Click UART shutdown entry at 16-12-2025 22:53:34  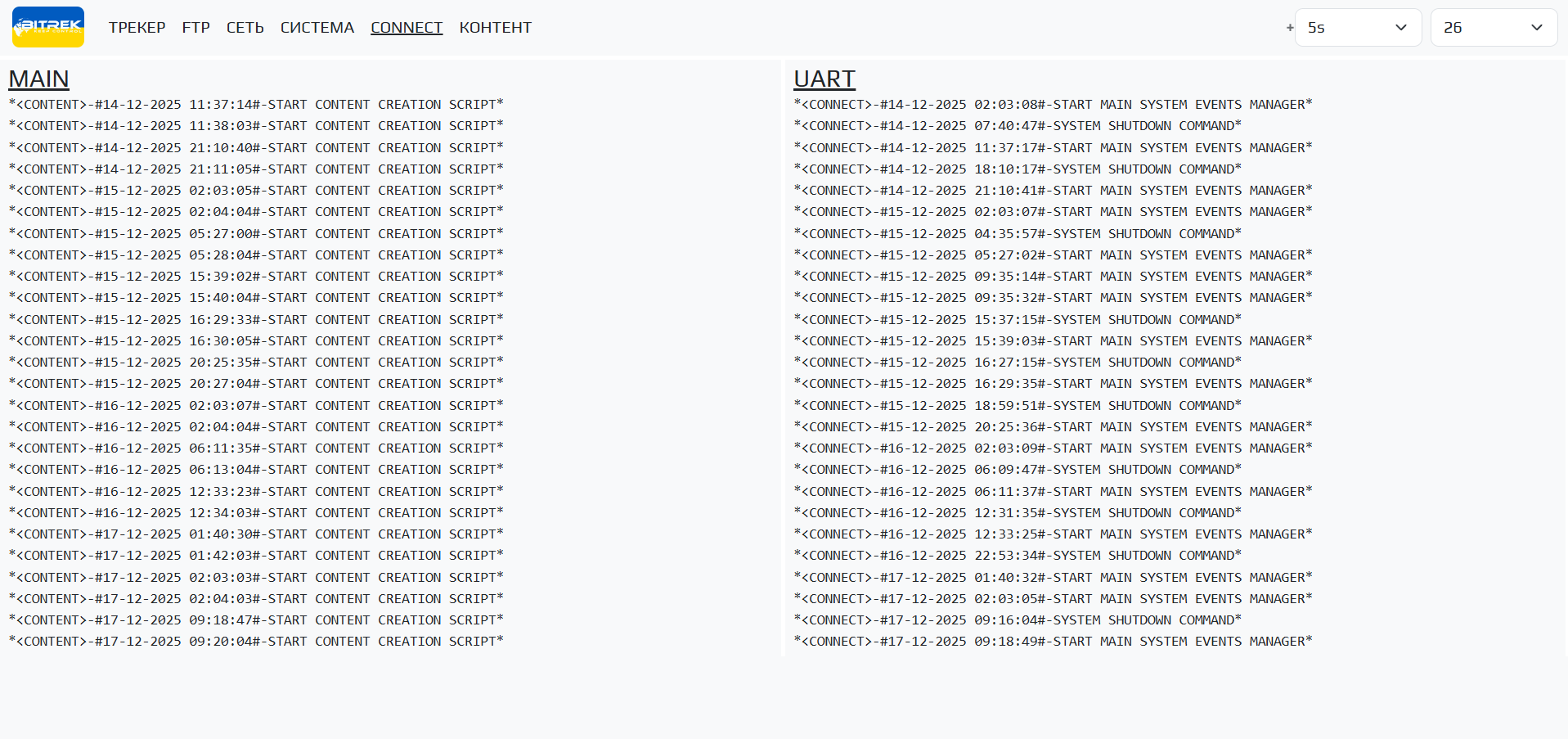[x=1018, y=556]
